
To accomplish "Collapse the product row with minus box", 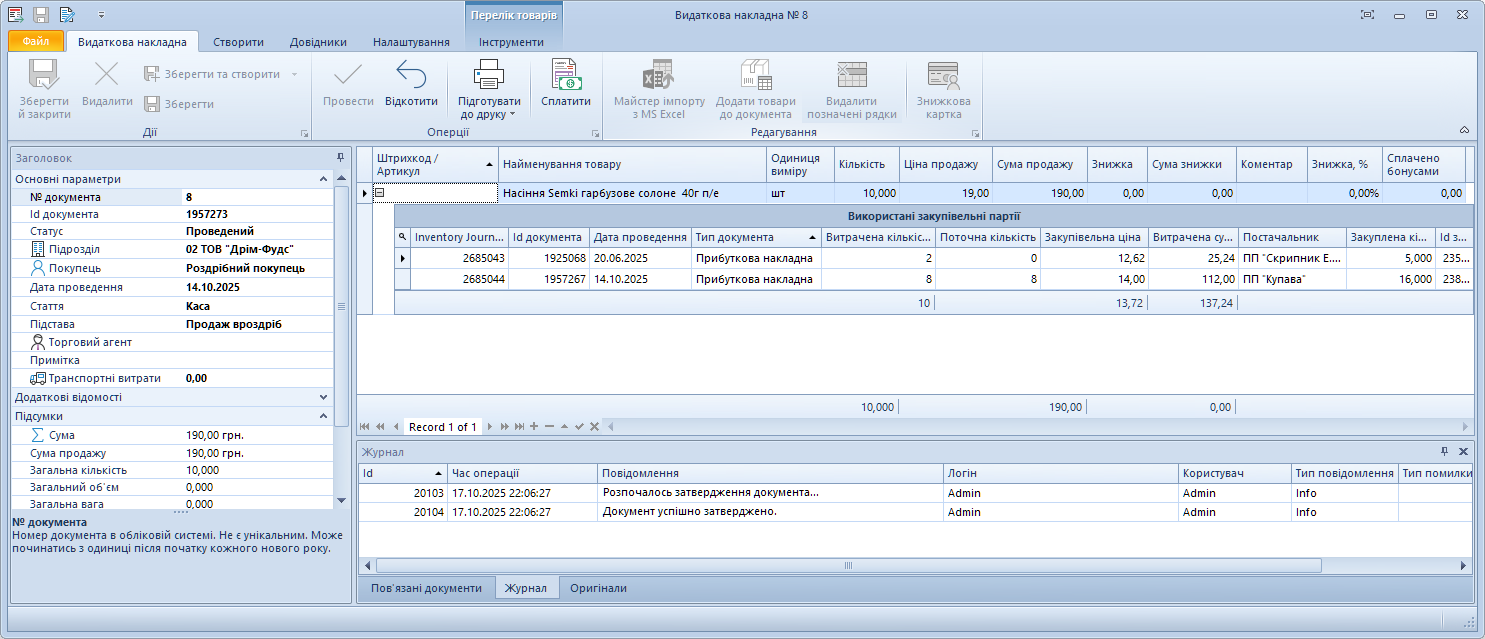I will 380,193.
